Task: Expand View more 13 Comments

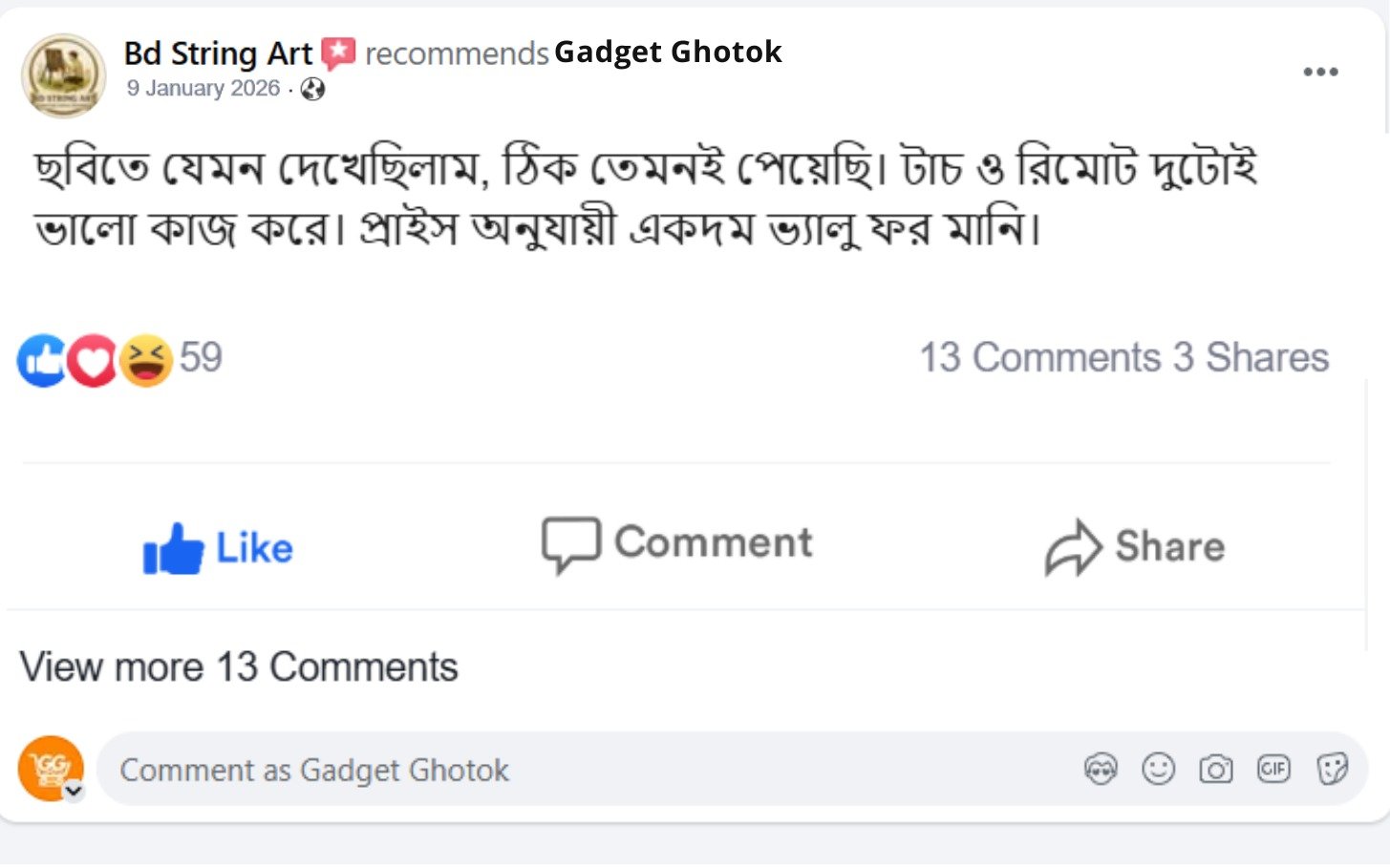Action: click(x=239, y=667)
